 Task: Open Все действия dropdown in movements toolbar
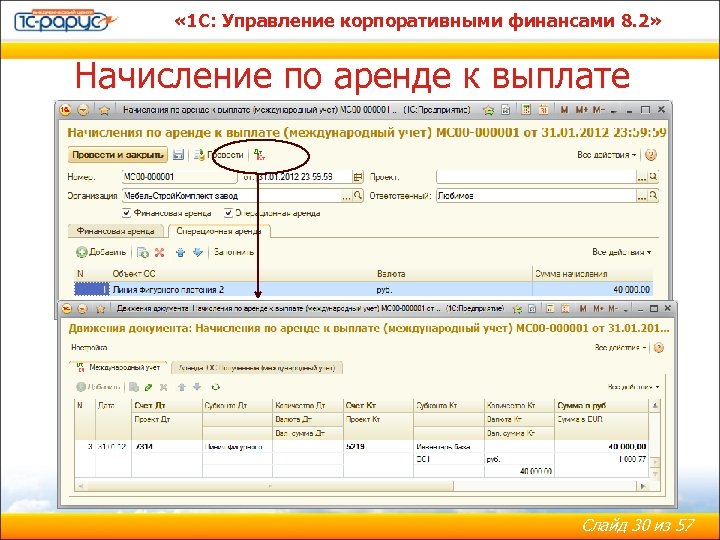pos(633,387)
